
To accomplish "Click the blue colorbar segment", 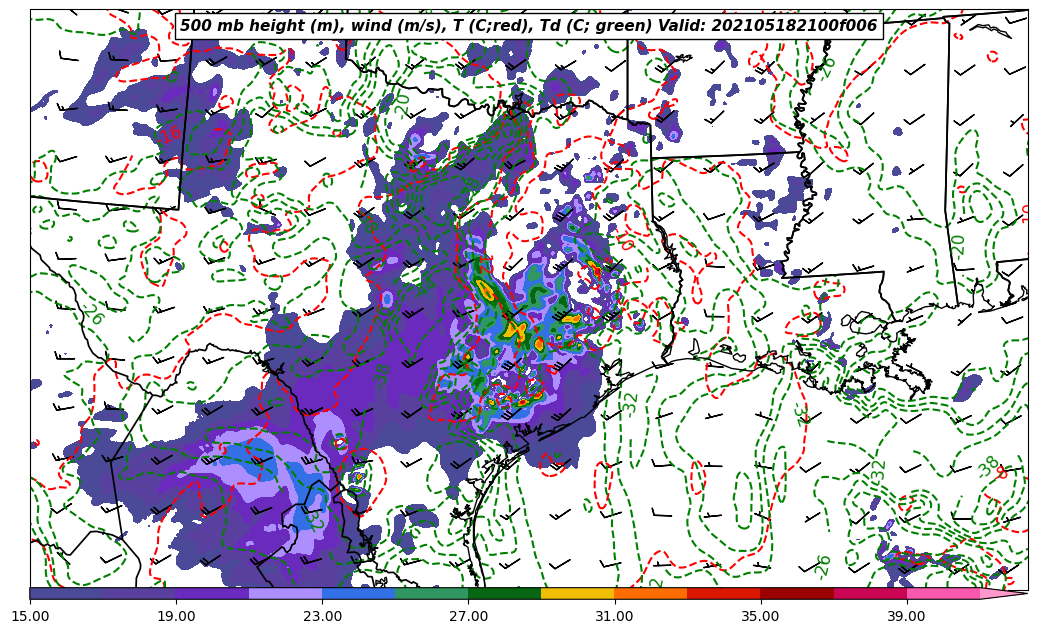I will tap(358, 593).
